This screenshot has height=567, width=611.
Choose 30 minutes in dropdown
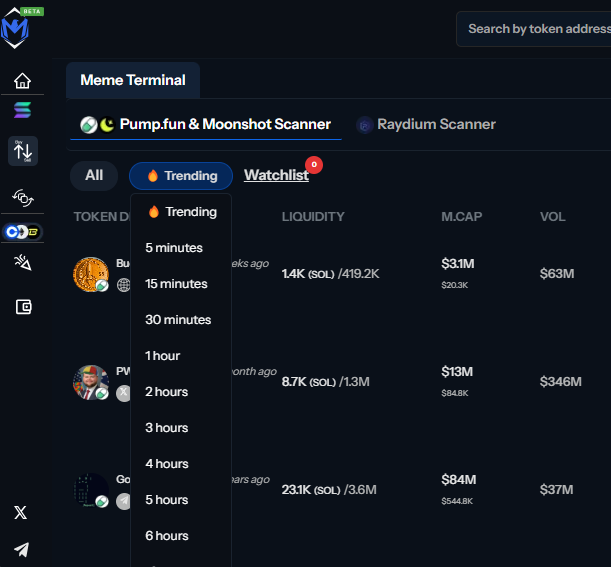[x=178, y=320]
